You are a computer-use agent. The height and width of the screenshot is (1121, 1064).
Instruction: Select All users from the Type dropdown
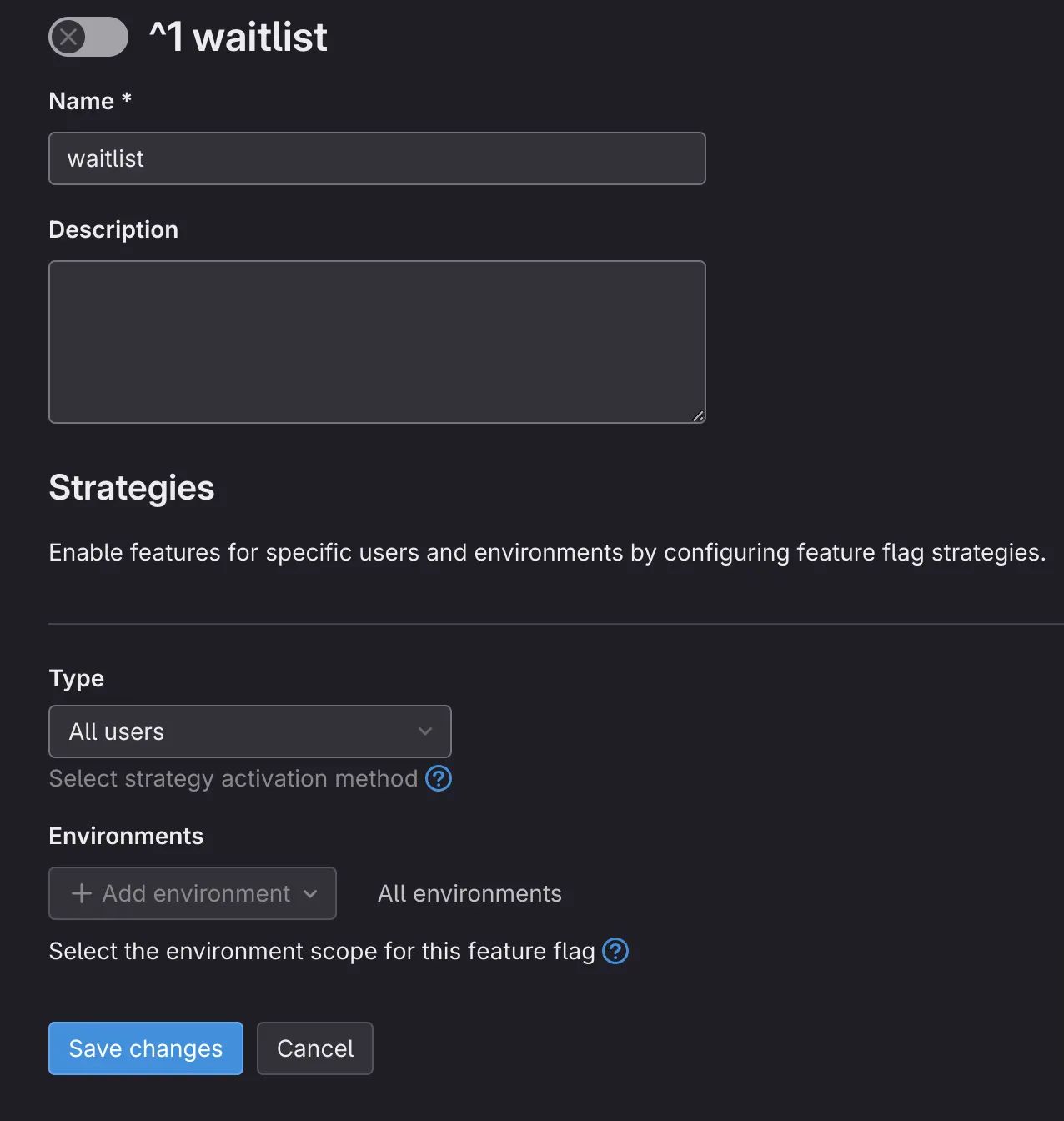249,731
